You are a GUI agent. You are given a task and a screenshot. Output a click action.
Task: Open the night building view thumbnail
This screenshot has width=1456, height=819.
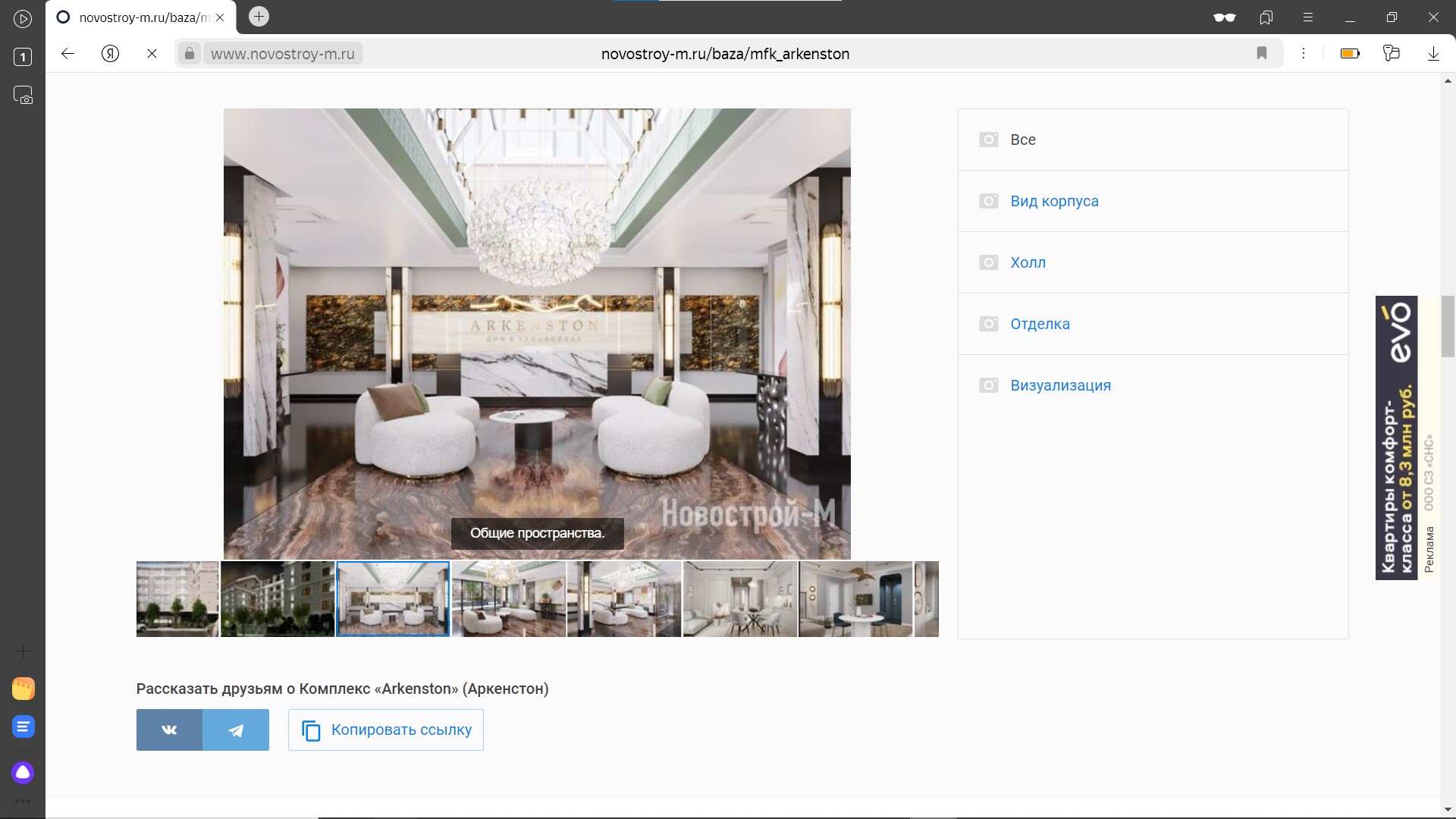pos(278,599)
